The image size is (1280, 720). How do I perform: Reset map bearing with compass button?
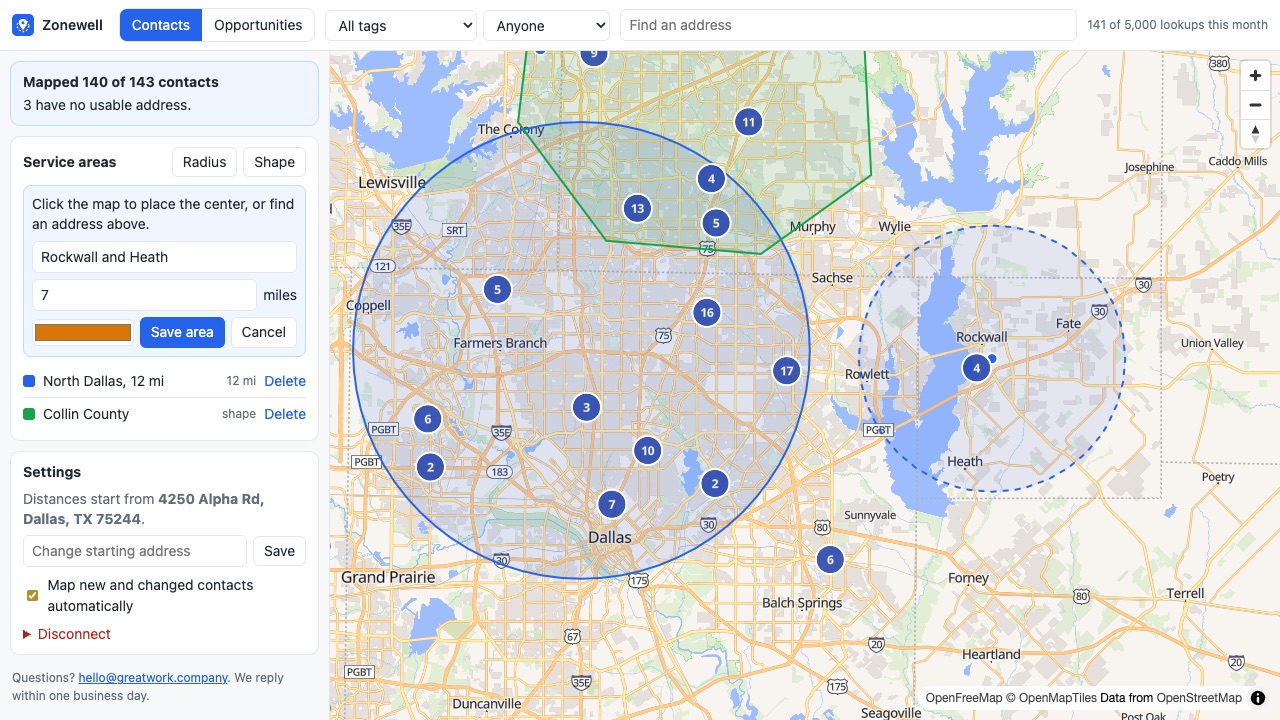pyautogui.click(x=1255, y=133)
